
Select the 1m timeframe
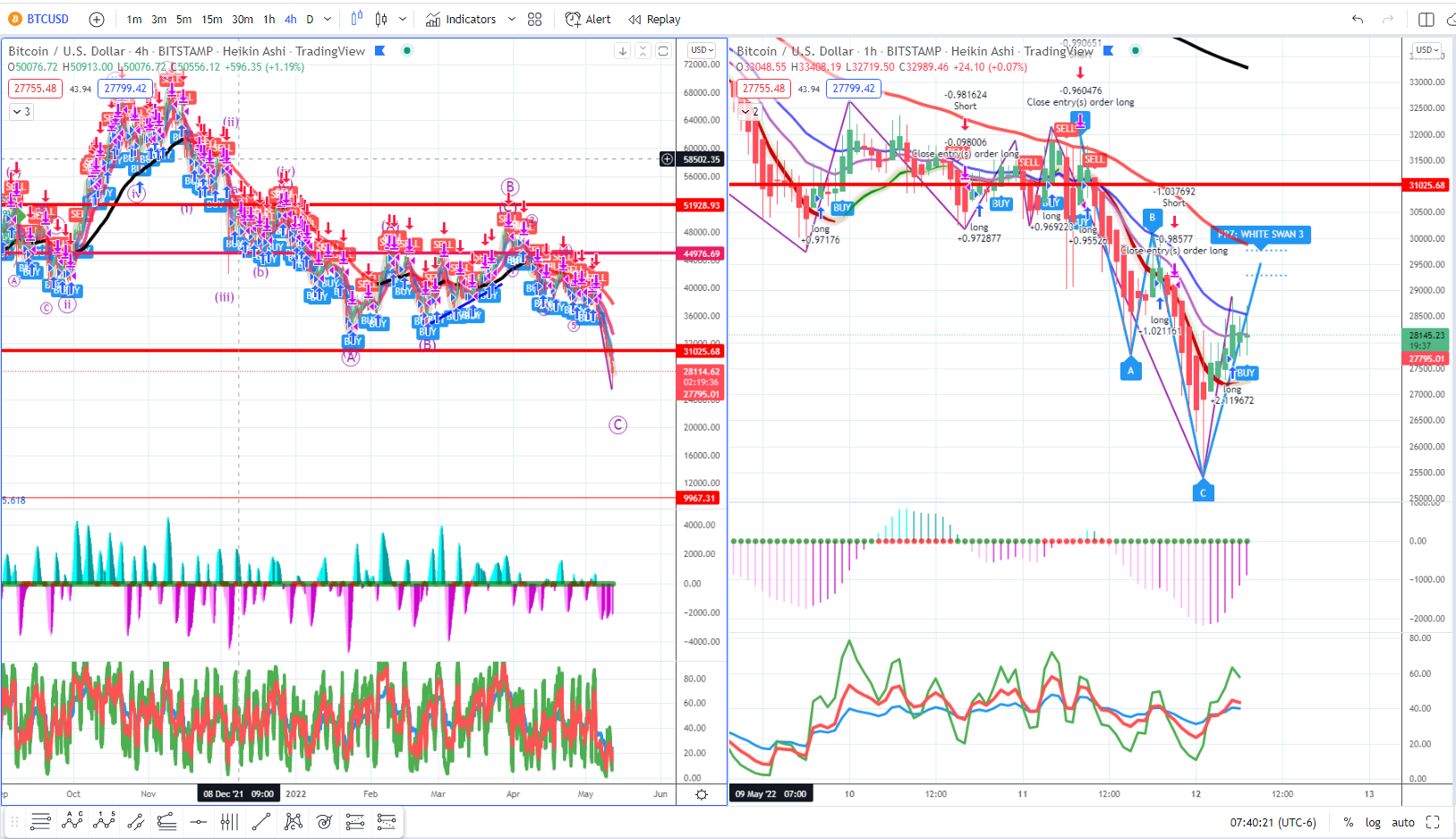[134, 19]
